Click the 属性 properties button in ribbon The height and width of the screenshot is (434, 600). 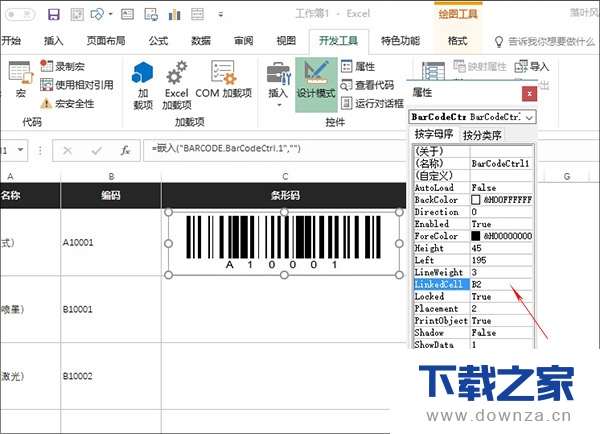point(358,67)
